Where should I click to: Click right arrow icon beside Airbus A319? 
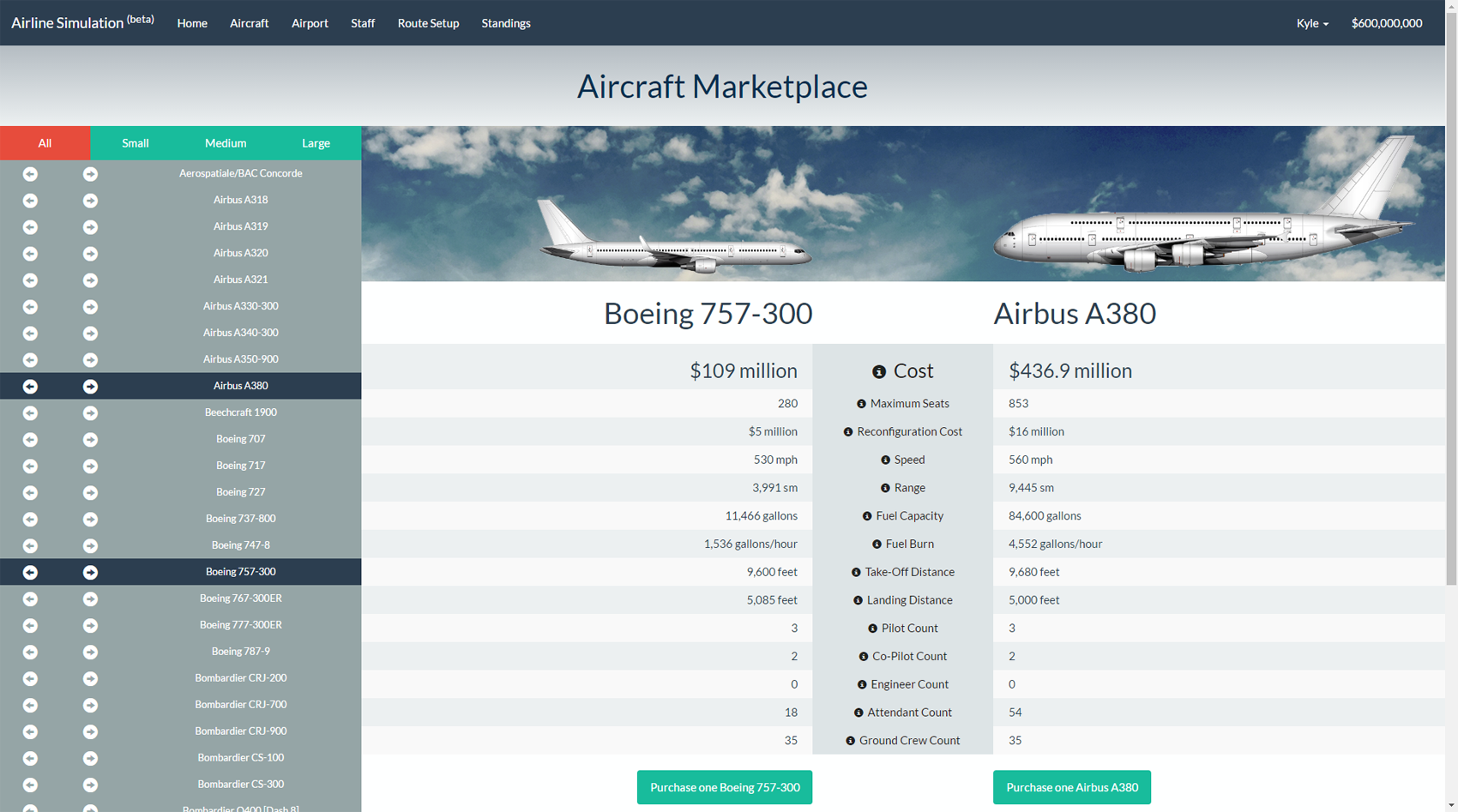click(90, 227)
